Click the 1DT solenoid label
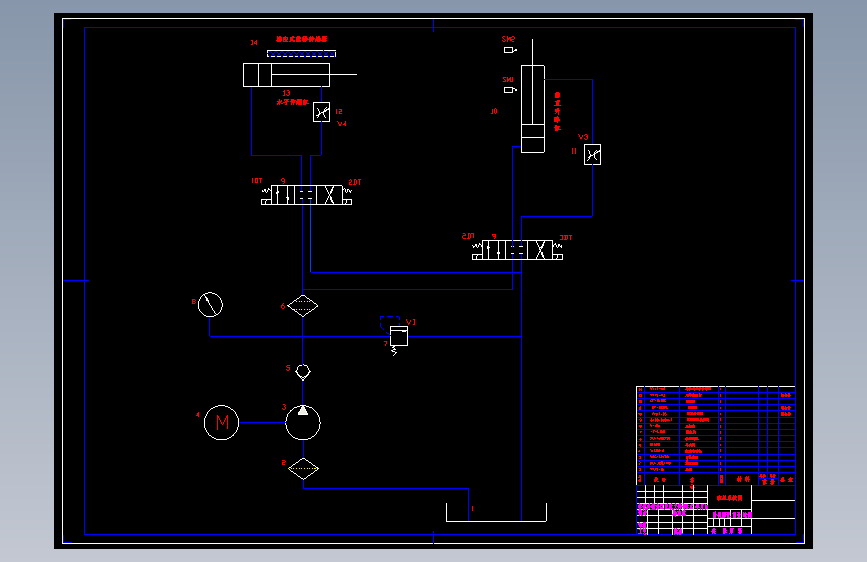The image size is (867, 562). 257,181
